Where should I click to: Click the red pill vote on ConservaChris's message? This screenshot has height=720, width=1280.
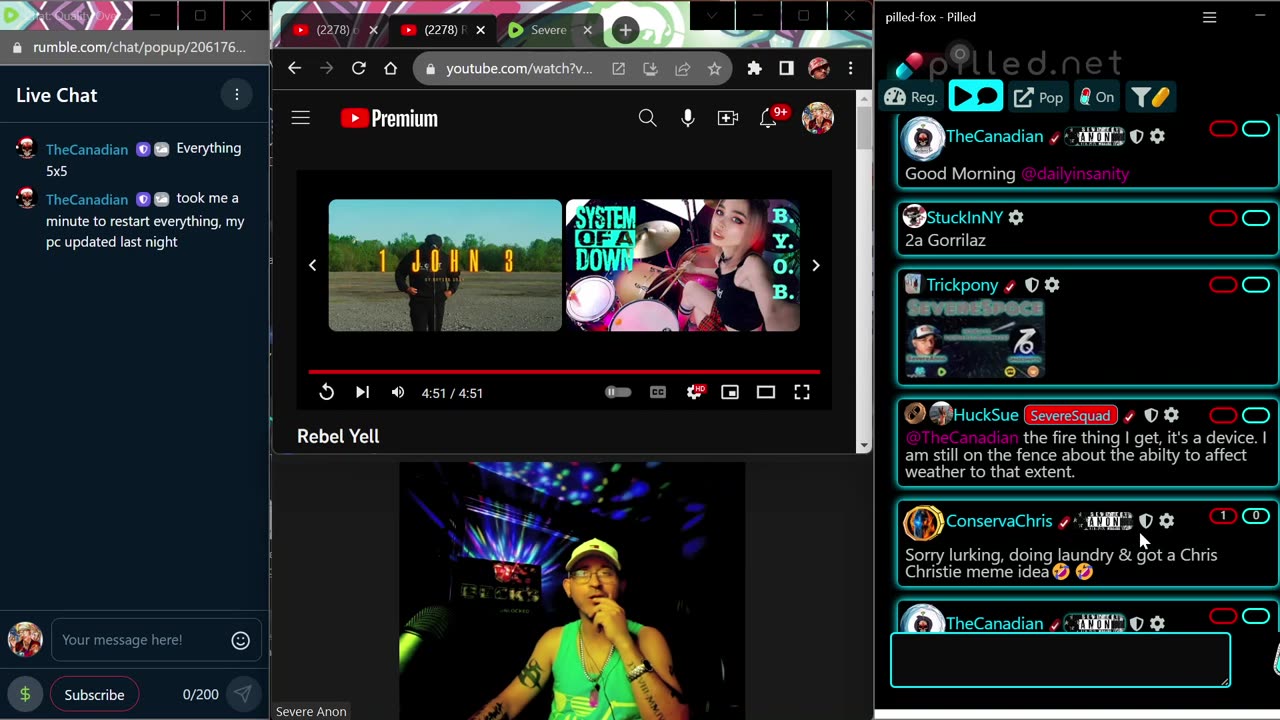[1223, 516]
